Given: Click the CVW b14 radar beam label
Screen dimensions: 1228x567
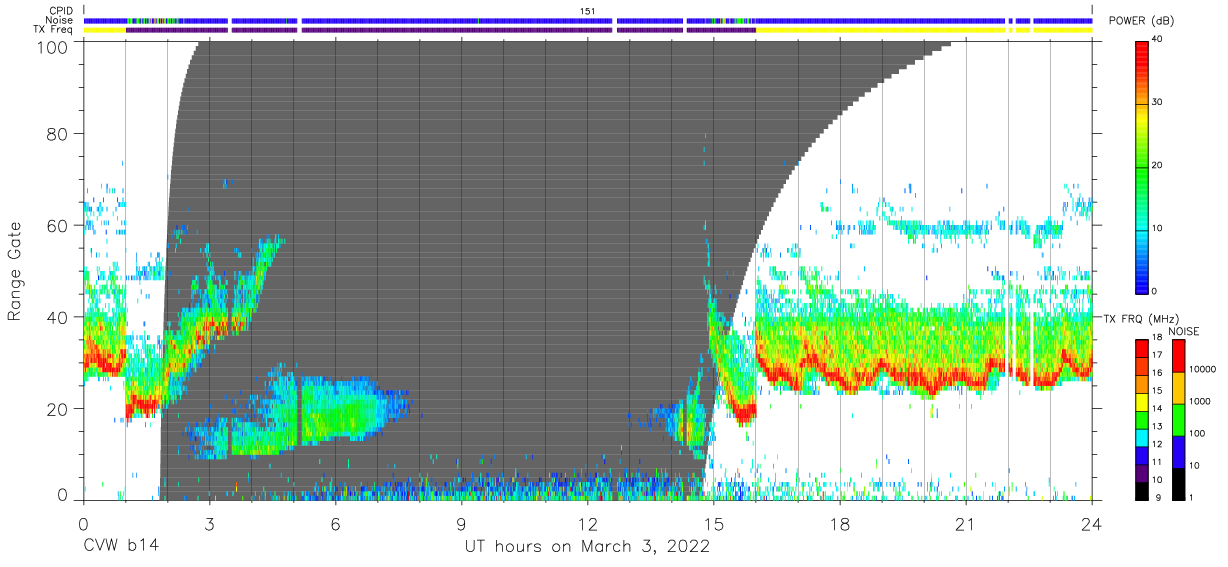Looking at the screenshot, I should pyautogui.click(x=121, y=546).
